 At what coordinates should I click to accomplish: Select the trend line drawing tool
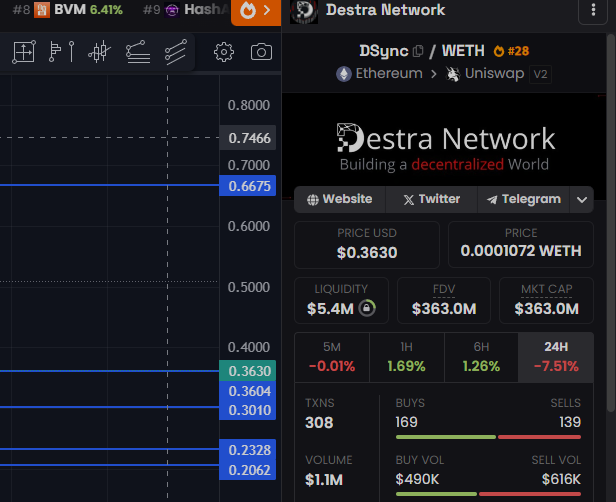(x=138, y=51)
